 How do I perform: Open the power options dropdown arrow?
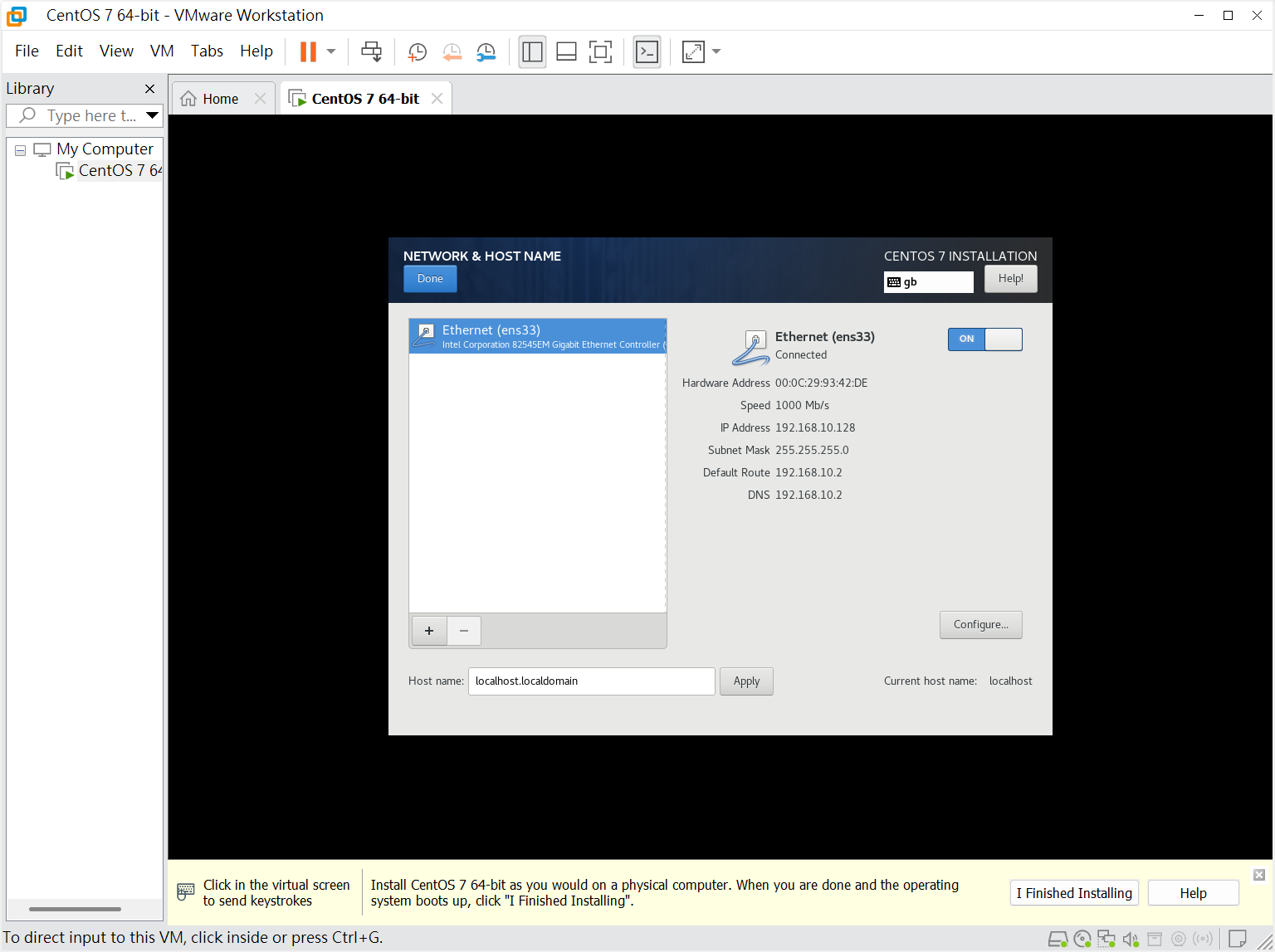[331, 51]
